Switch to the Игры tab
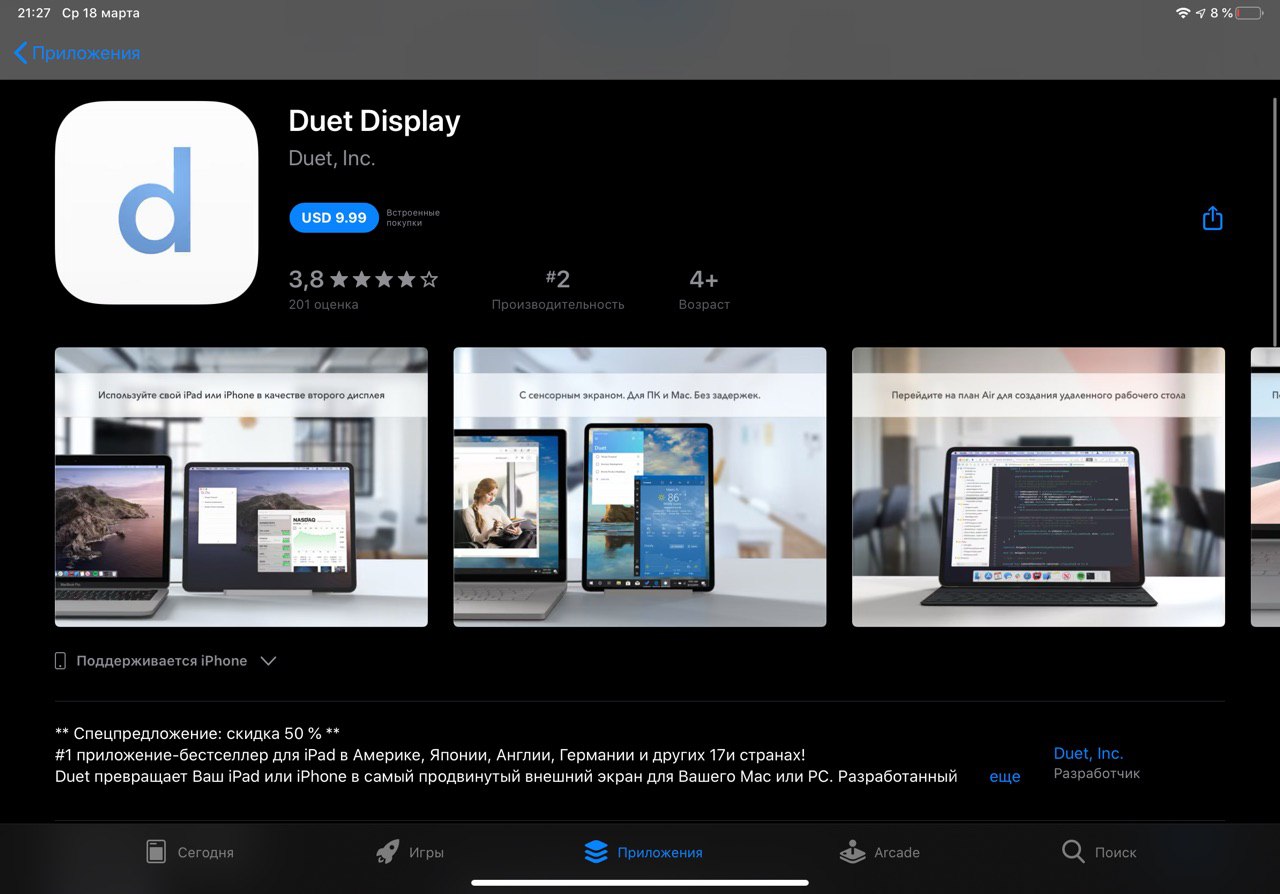The width and height of the screenshot is (1280, 894). (410, 852)
